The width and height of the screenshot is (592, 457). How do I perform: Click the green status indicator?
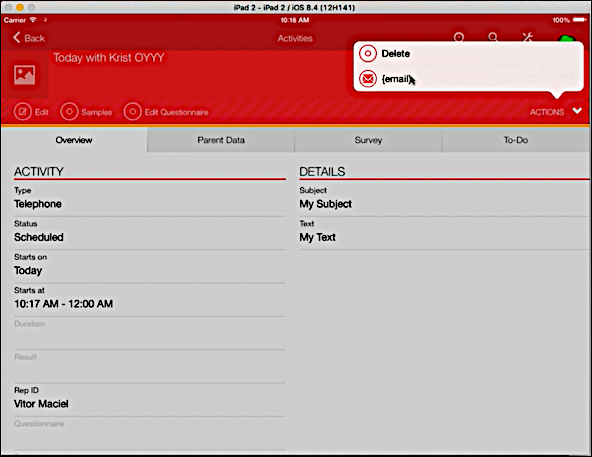566,39
